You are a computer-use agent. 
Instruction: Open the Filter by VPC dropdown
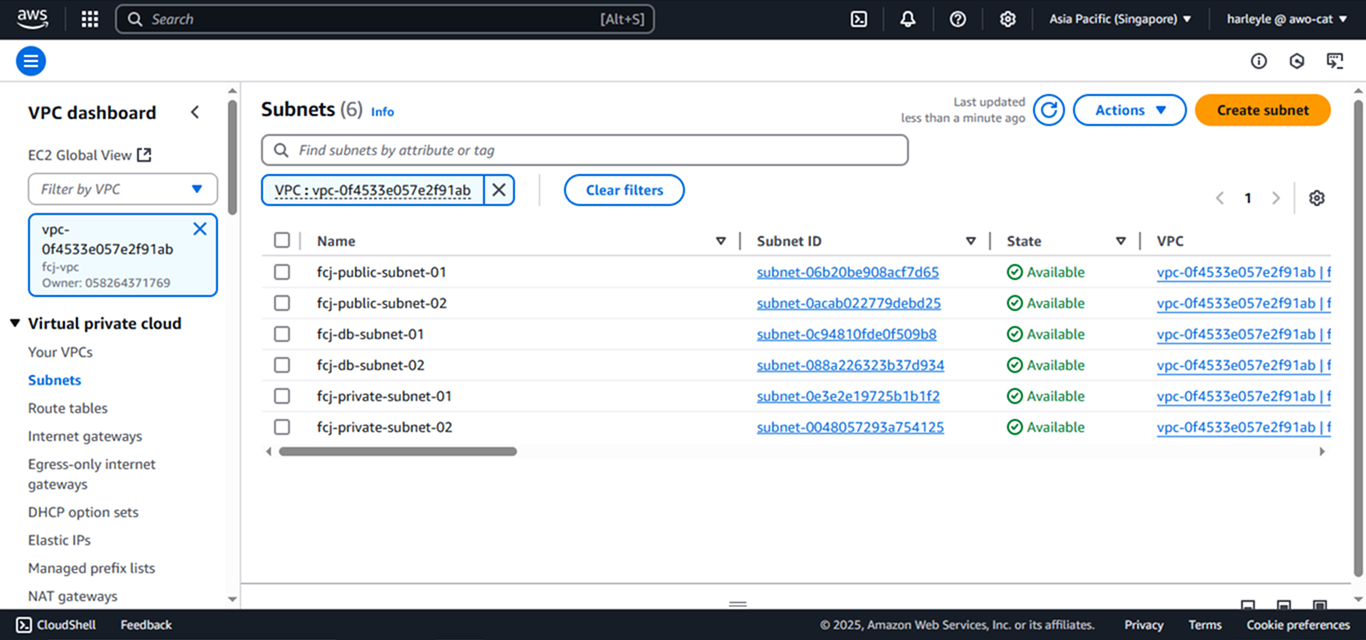(x=123, y=189)
